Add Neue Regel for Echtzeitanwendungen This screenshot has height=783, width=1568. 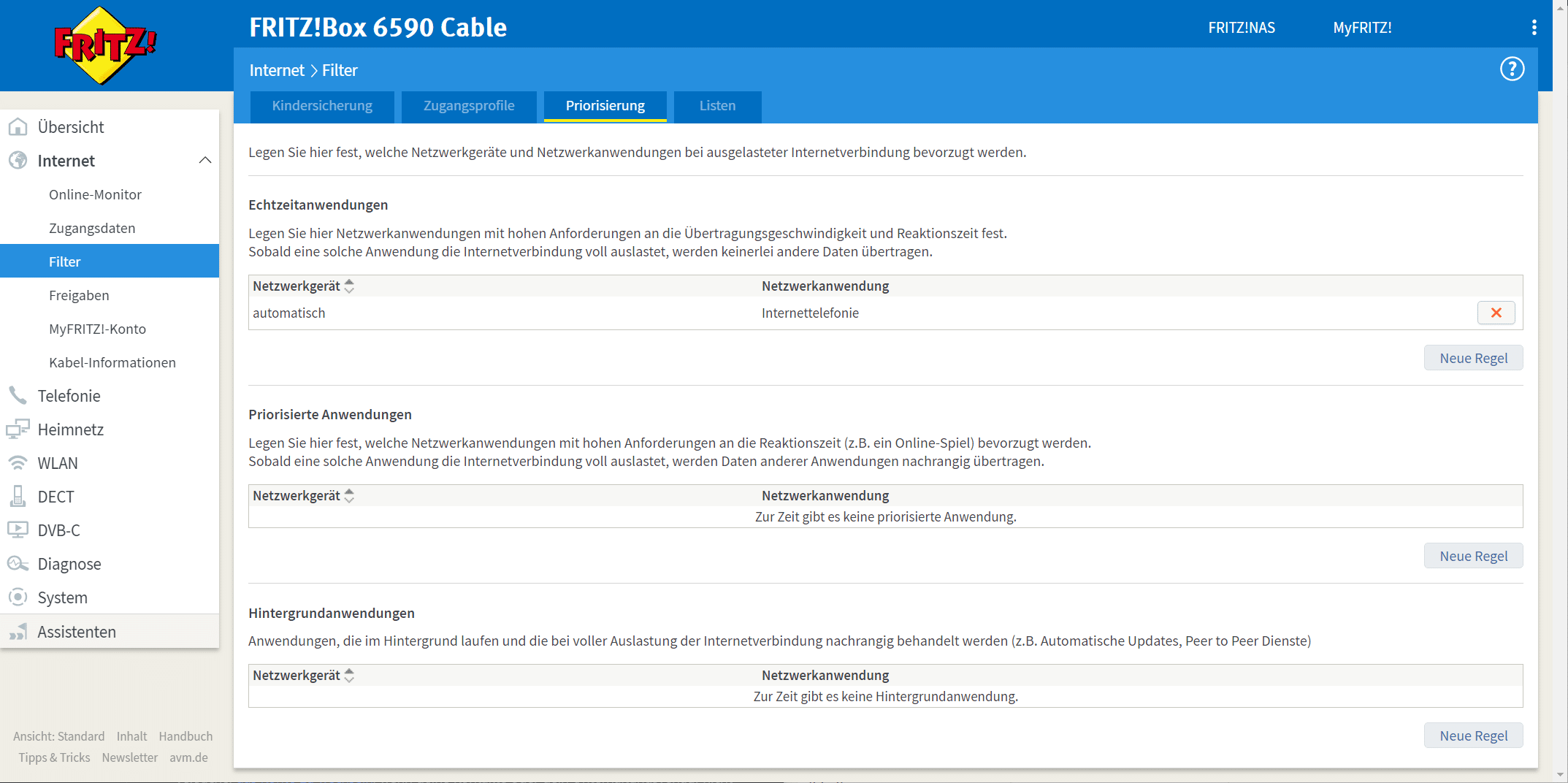(1473, 358)
